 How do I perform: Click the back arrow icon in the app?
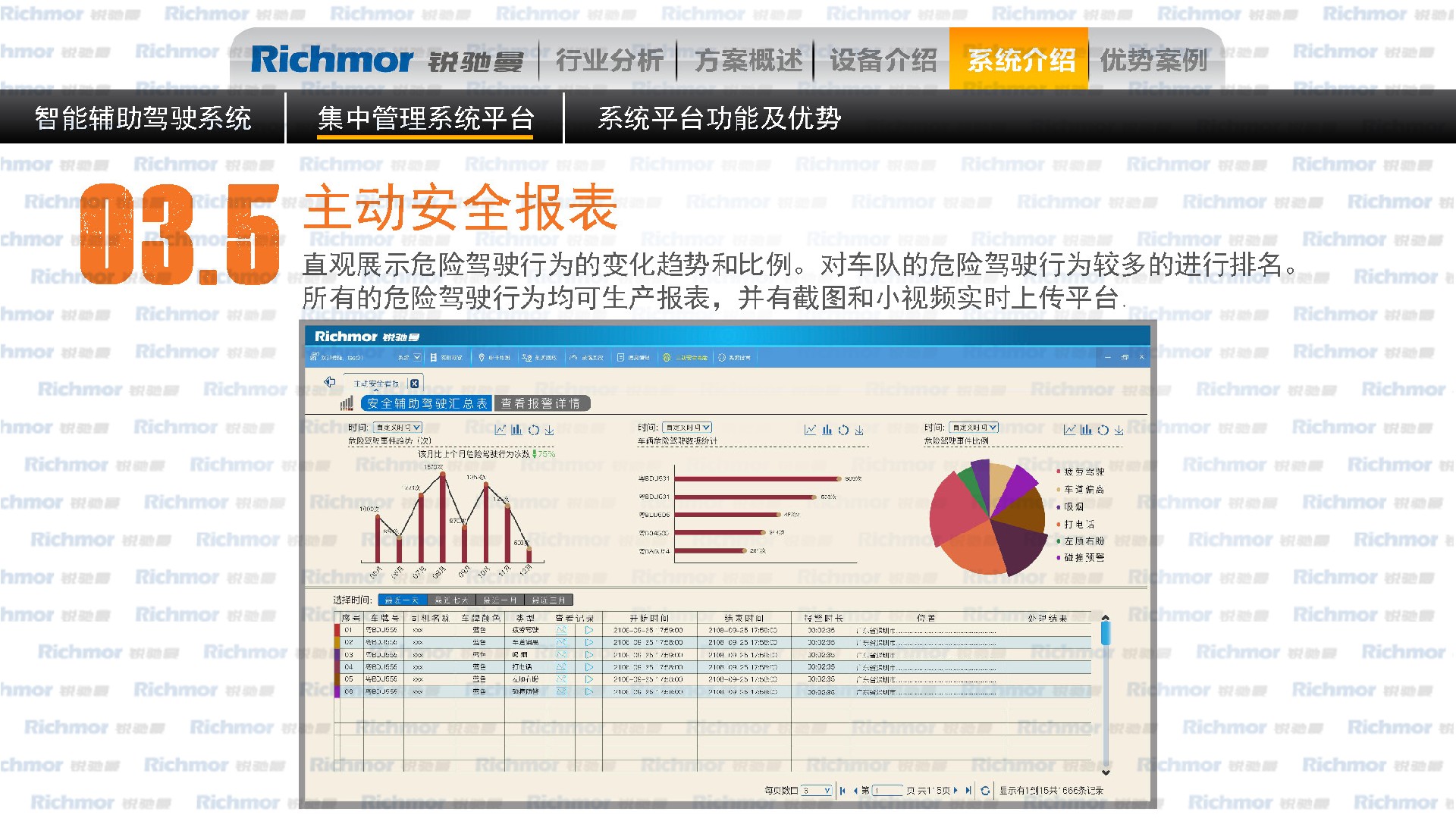pos(329,382)
